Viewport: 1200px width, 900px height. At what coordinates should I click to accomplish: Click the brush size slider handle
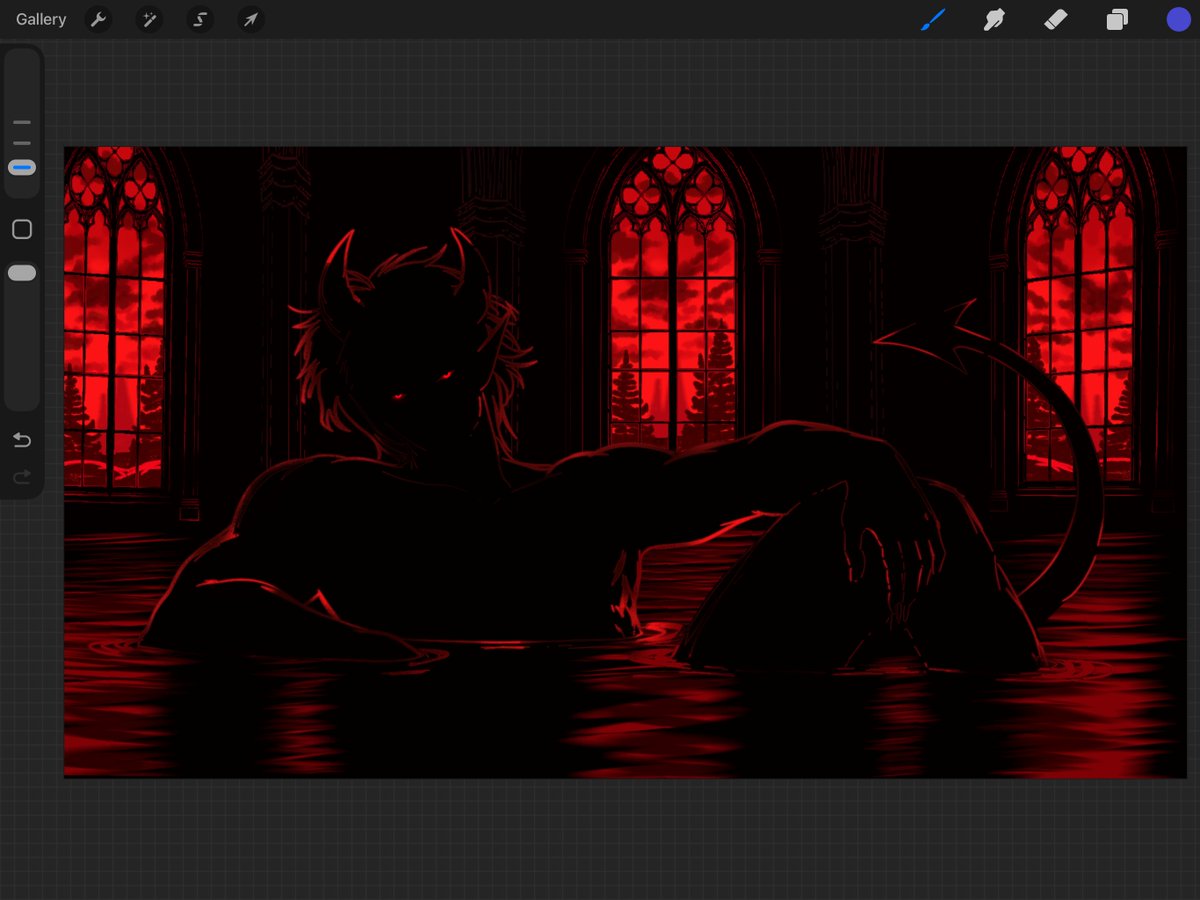coord(22,168)
